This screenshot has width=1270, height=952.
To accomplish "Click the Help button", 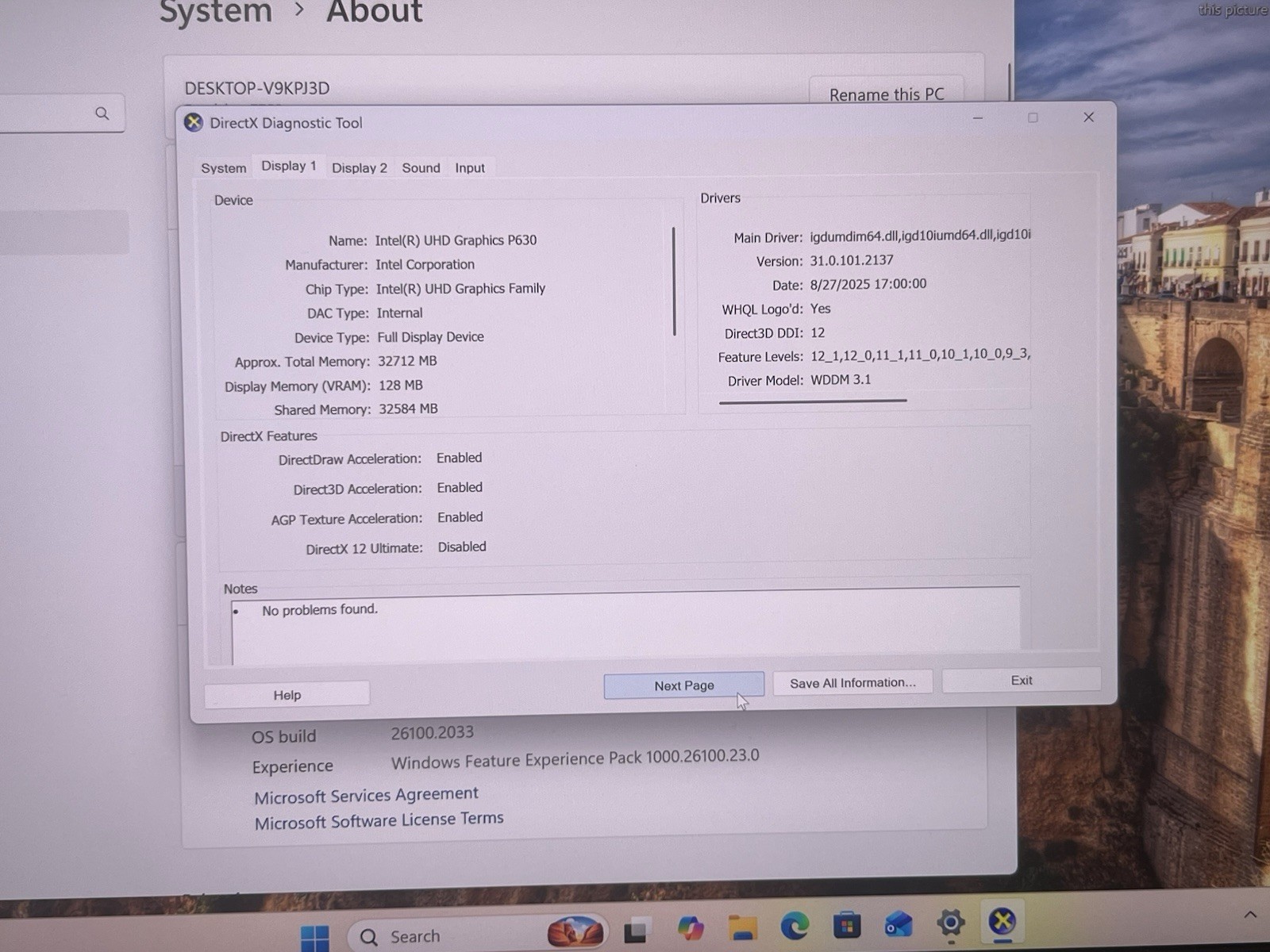I will pos(287,695).
